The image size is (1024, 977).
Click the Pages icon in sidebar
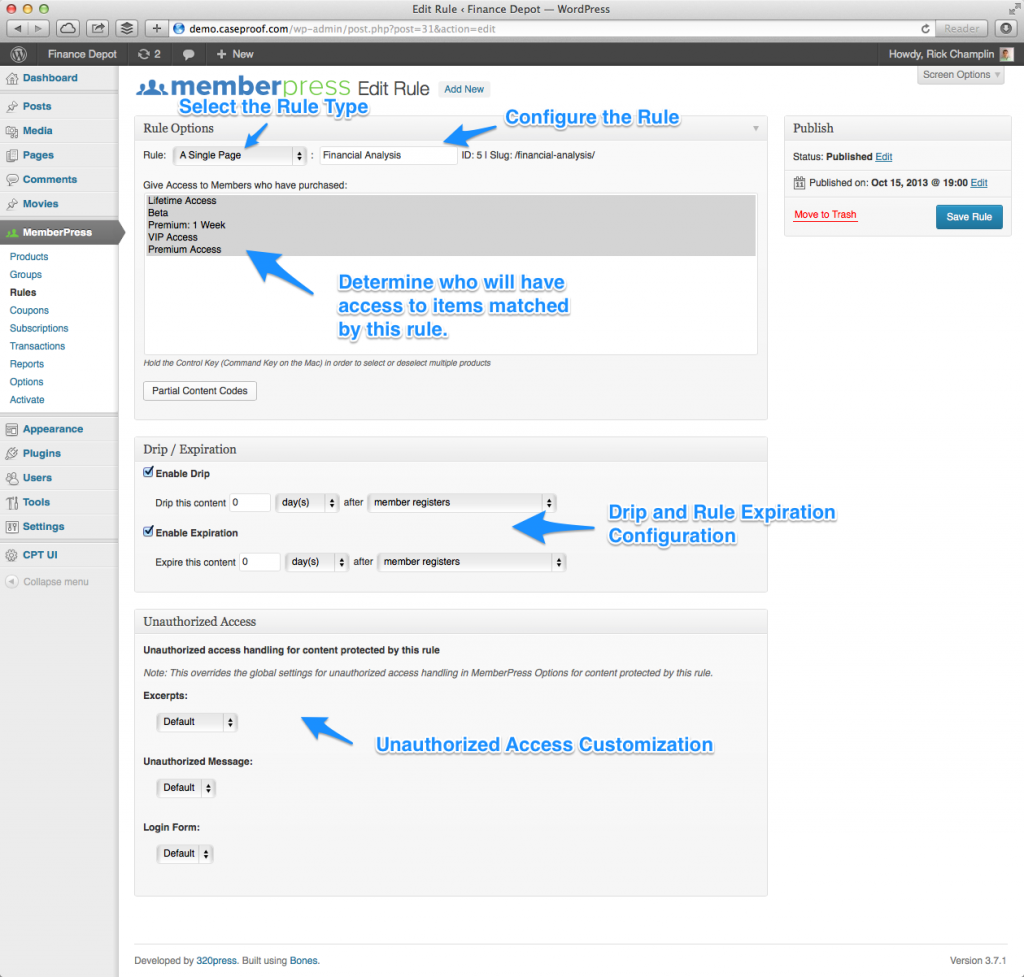12,155
